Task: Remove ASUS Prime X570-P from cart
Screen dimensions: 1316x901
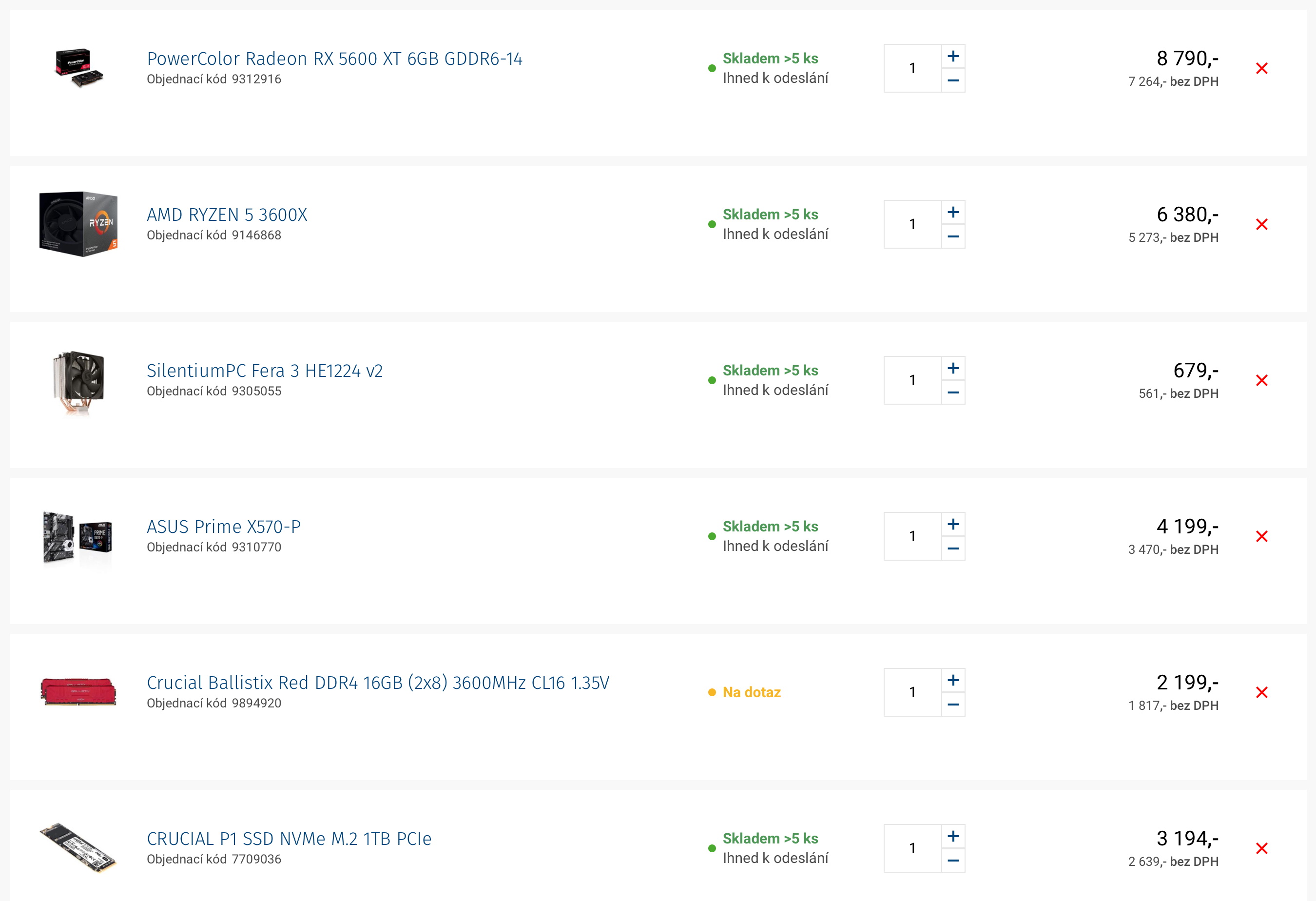Action: click(x=1261, y=536)
